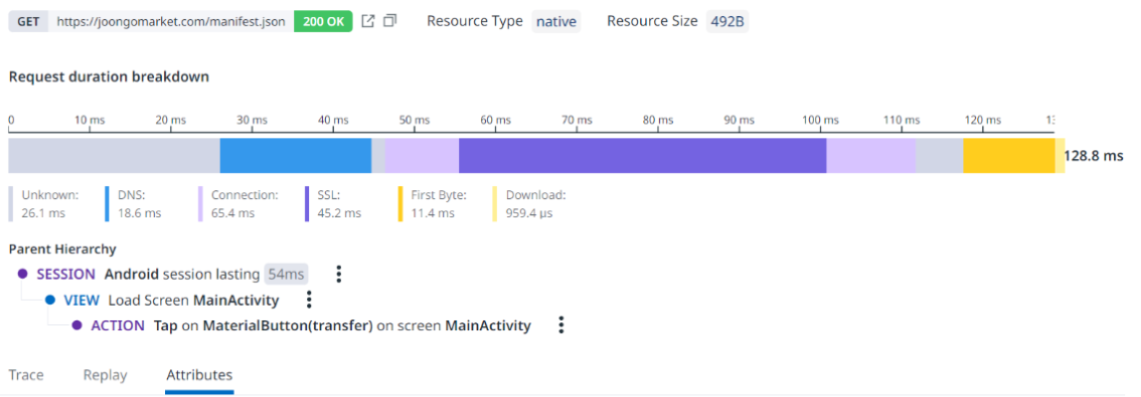
Task: Click the dark purple SSL segment in timeline
Action: 643,156
